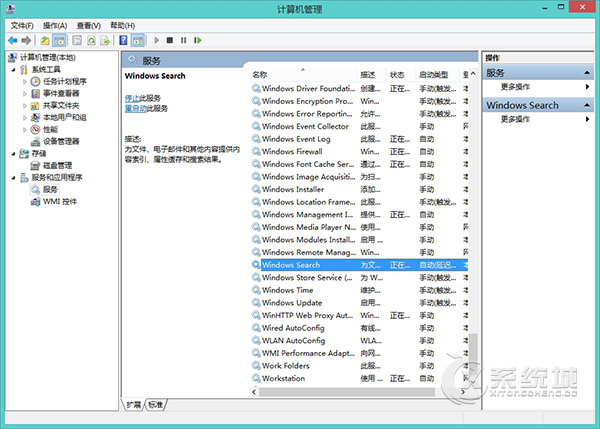
Task: Select 事件查看器 in the tree
Action: tap(61, 93)
